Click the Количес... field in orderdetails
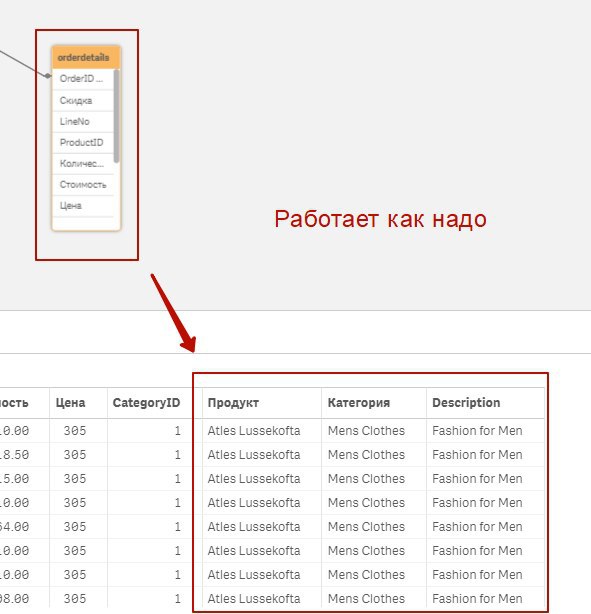Image resolution: width=591 pixels, height=614 pixels. (83, 164)
